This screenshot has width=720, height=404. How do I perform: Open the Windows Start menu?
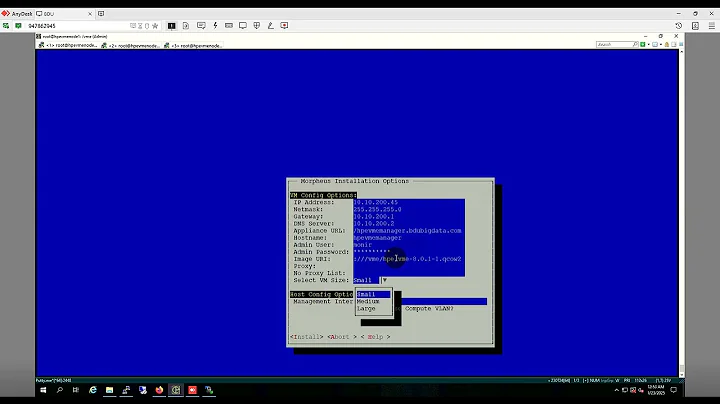pyautogui.click(x=43, y=390)
